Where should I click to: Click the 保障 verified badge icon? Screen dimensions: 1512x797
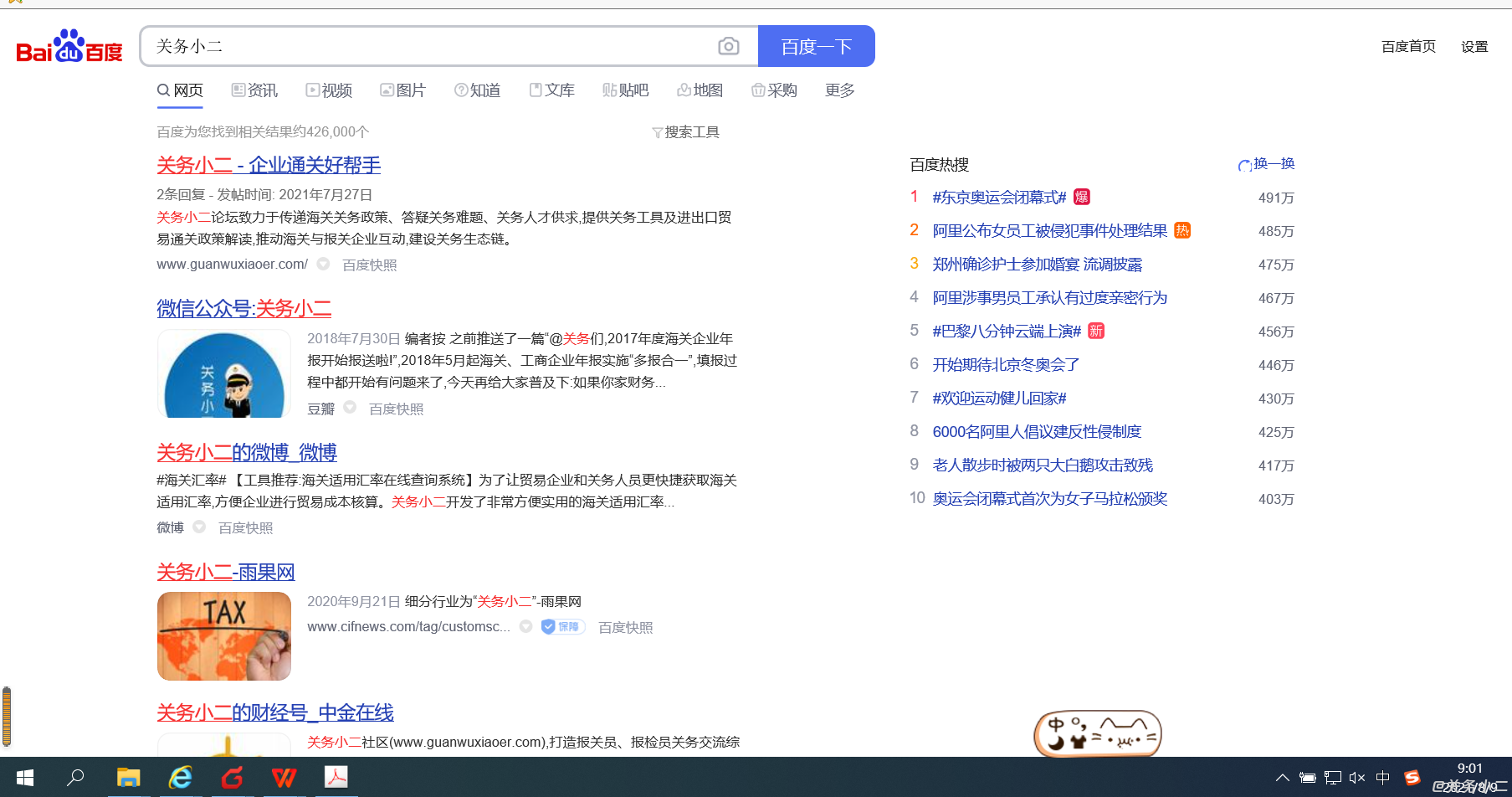(x=562, y=626)
